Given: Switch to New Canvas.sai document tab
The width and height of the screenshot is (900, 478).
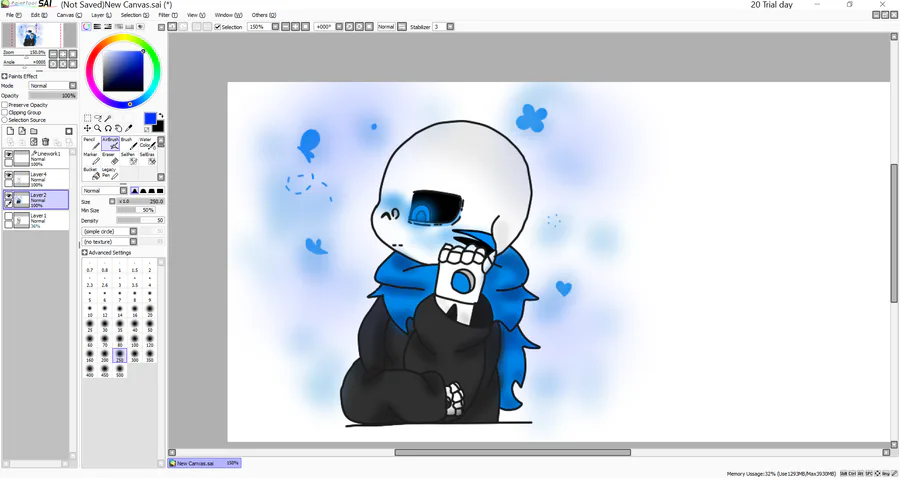Looking at the screenshot, I should tap(204, 463).
